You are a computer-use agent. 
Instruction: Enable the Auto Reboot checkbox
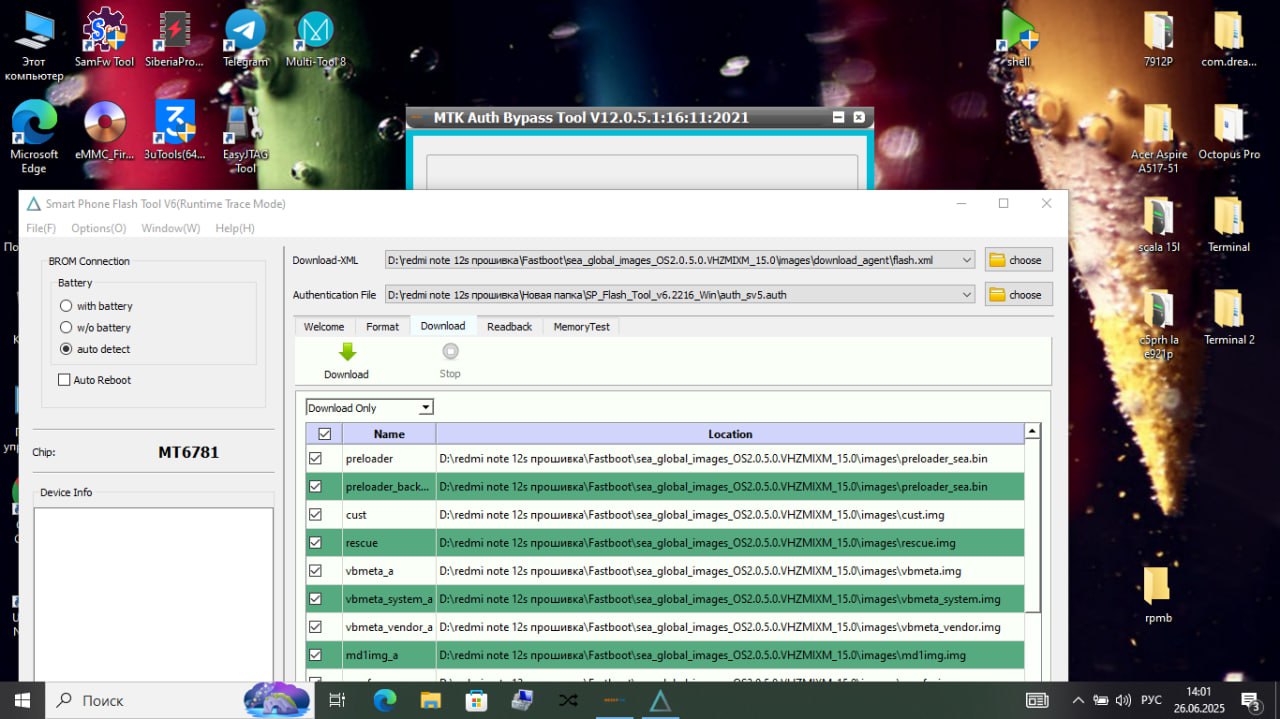pos(64,380)
